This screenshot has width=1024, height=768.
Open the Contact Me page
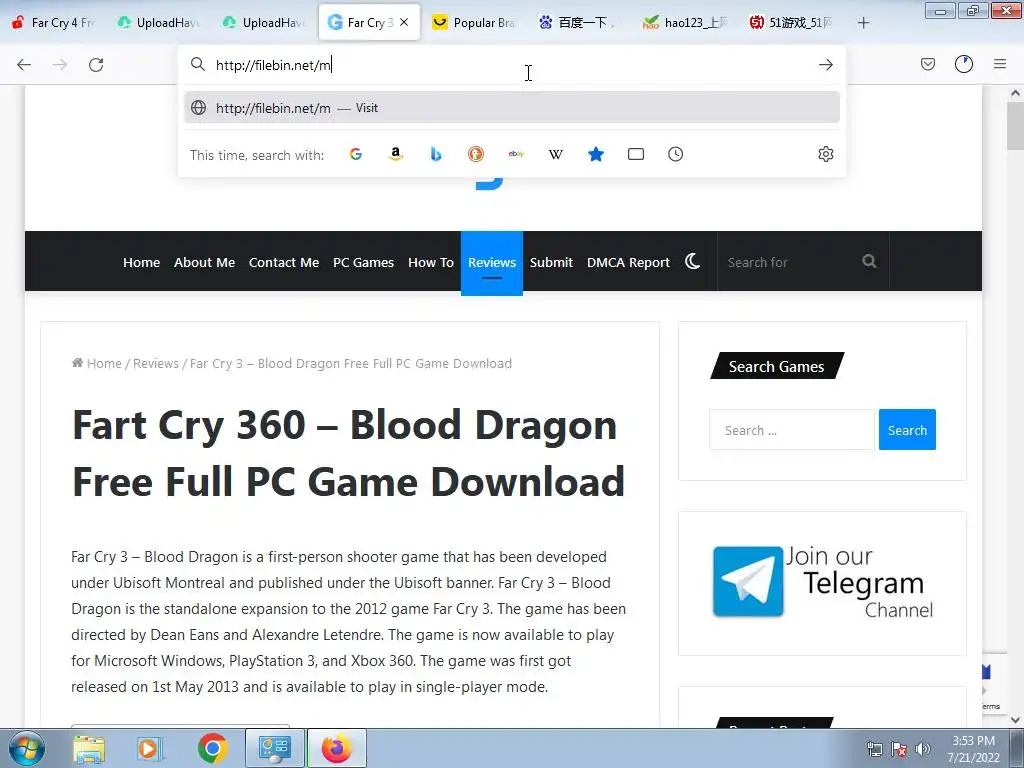(284, 263)
